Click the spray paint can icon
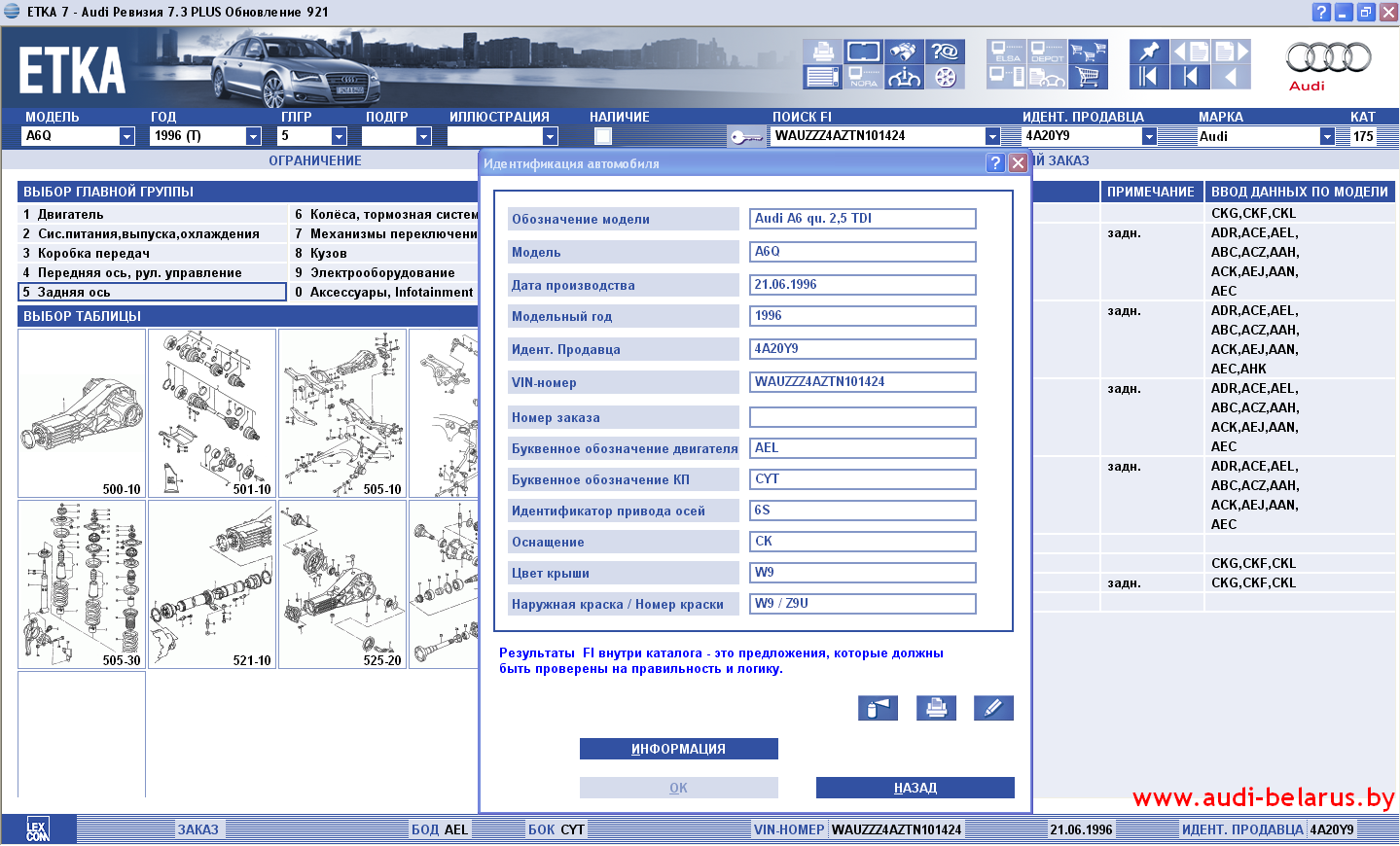The image size is (1400, 846). [877, 708]
